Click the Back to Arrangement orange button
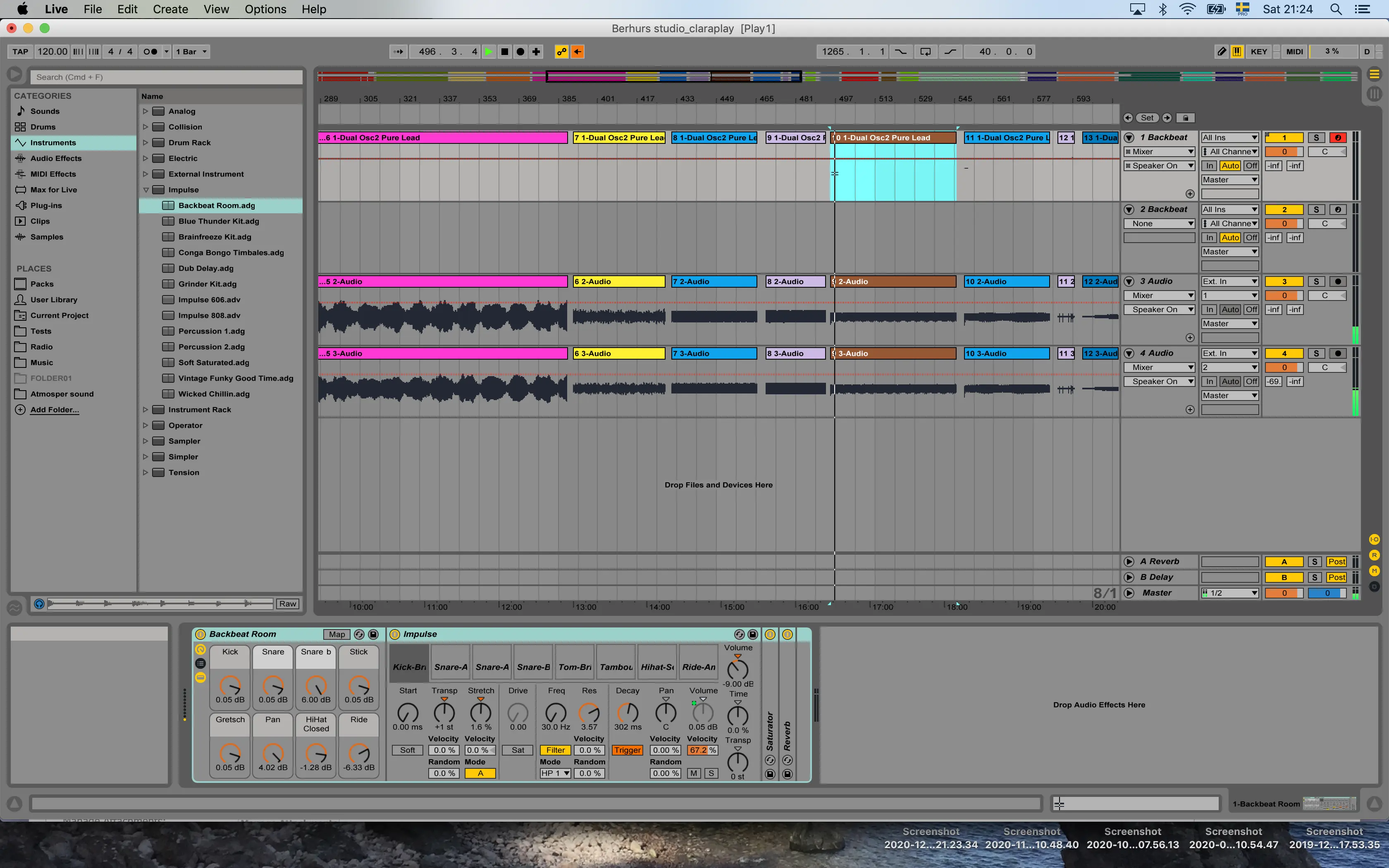The image size is (1389, 868). pos(578,52)
